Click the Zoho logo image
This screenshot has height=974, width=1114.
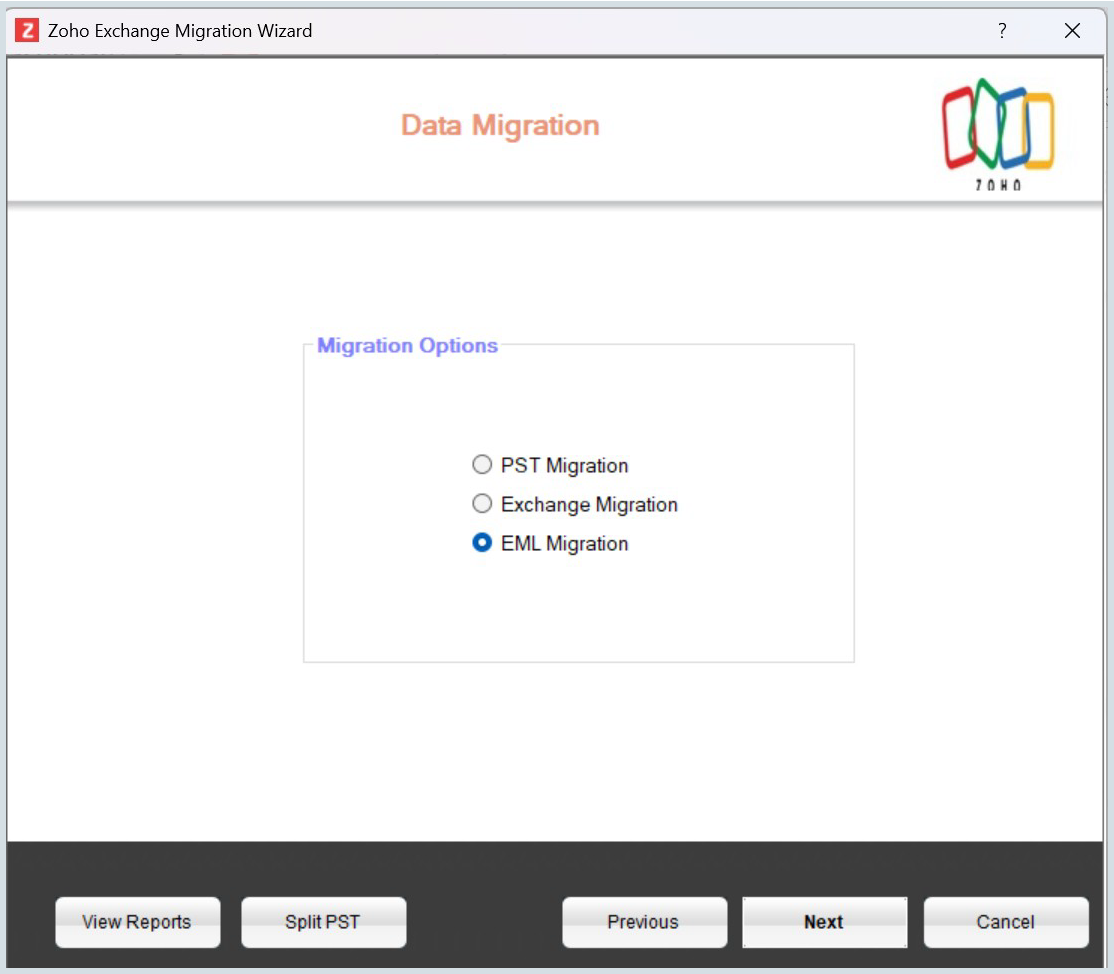pos(998,134)
